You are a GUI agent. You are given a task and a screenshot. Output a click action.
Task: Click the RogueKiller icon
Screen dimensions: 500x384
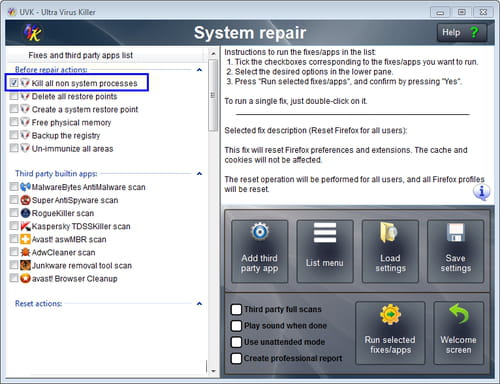coord(25,213)
